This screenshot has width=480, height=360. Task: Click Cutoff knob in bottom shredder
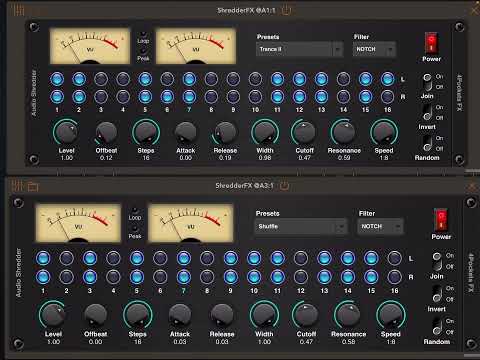coord(306,315)
